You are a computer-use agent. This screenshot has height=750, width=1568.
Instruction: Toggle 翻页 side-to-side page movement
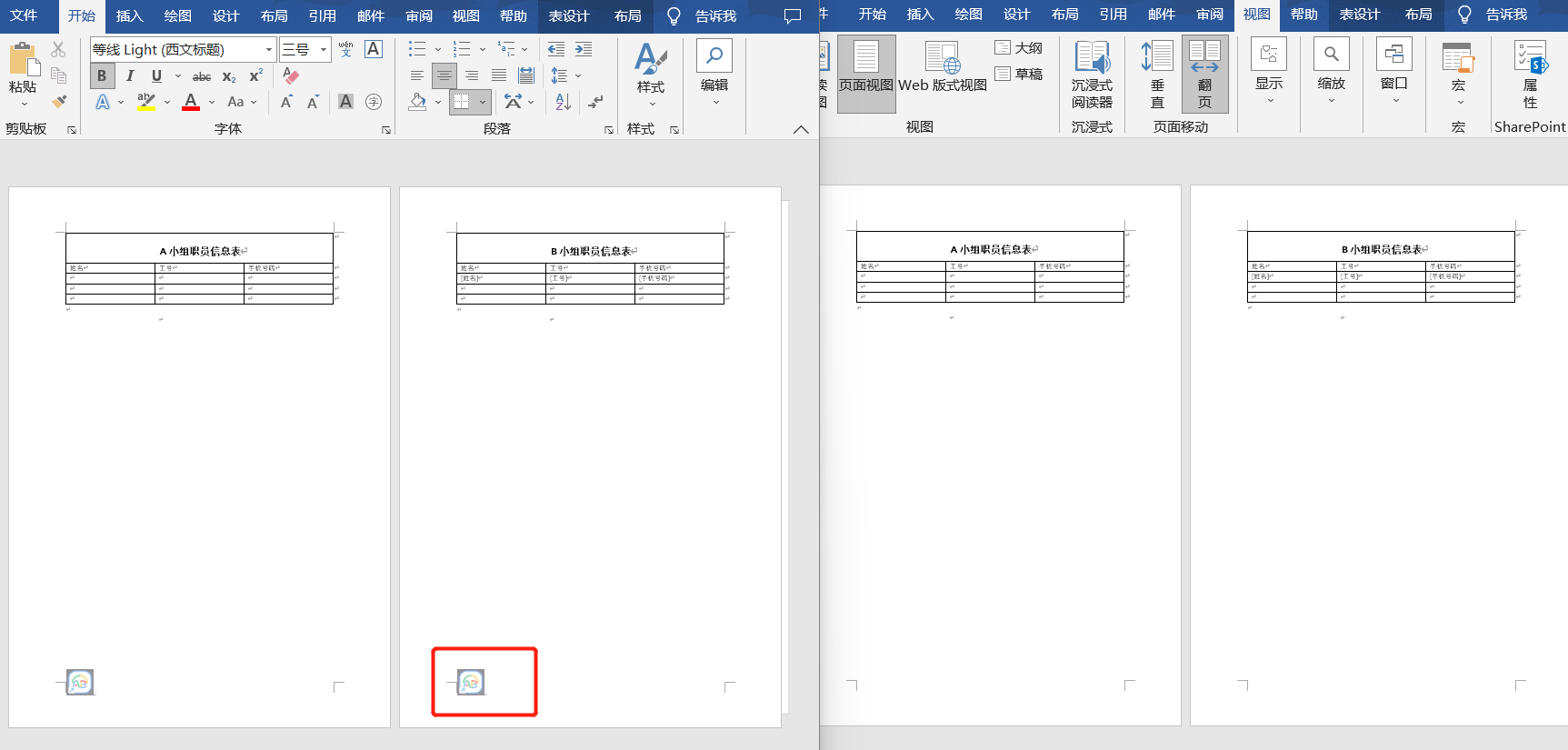click(x=1205, y=75)
